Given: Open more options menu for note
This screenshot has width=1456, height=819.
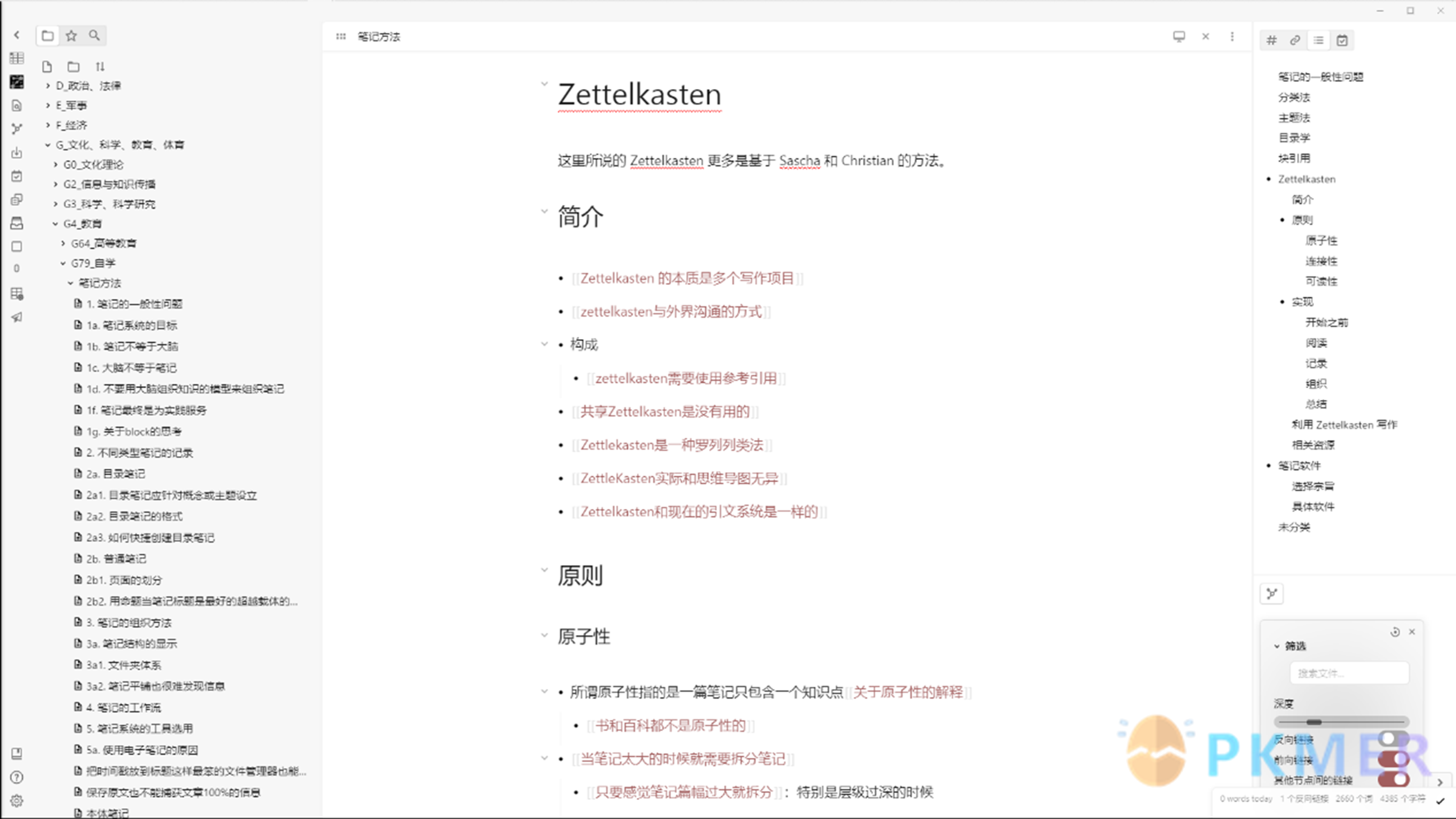Looking at the screenshot, I should (x=1232, y=36).
